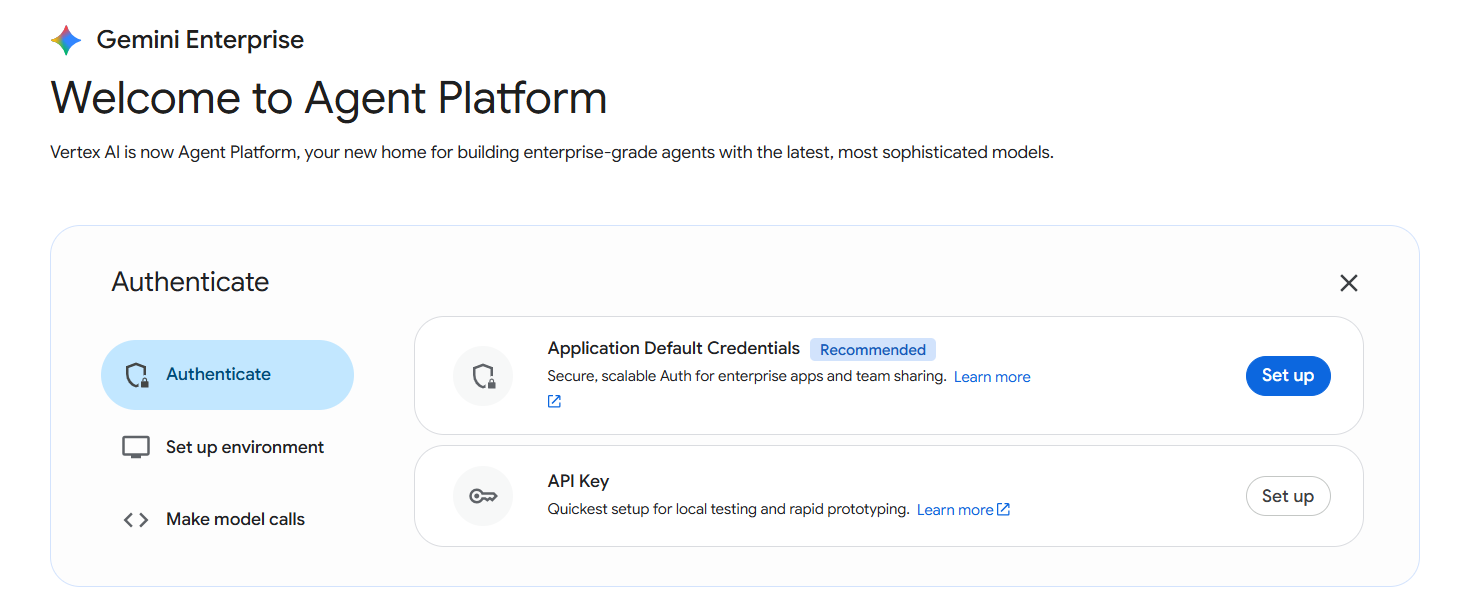Click the API Key key icon

[483, 496]
